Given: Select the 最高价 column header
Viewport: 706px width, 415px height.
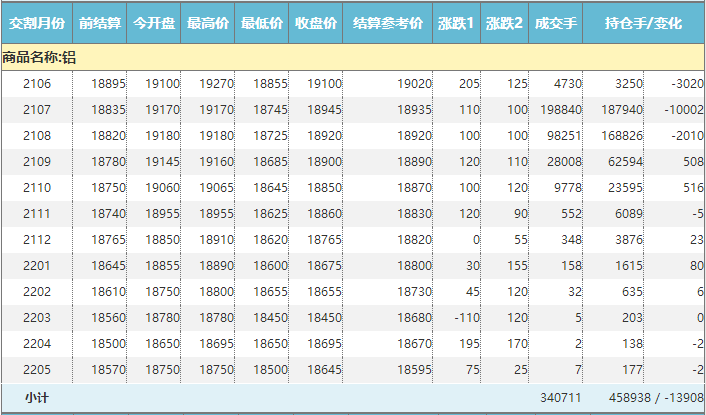Looking at the screenshot, I should pos(208,22).
